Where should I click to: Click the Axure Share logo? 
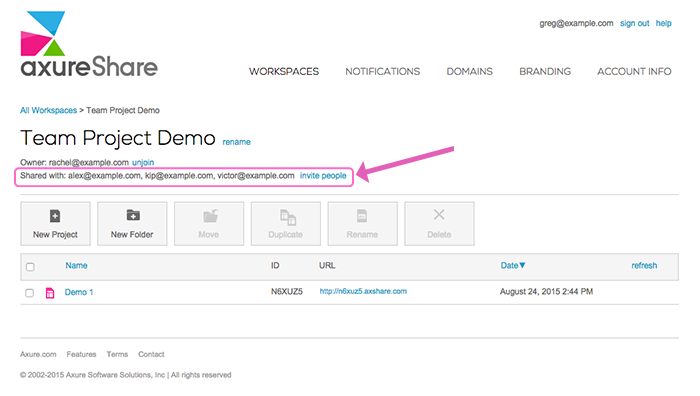pyautogui.click(x=89, y=44)
